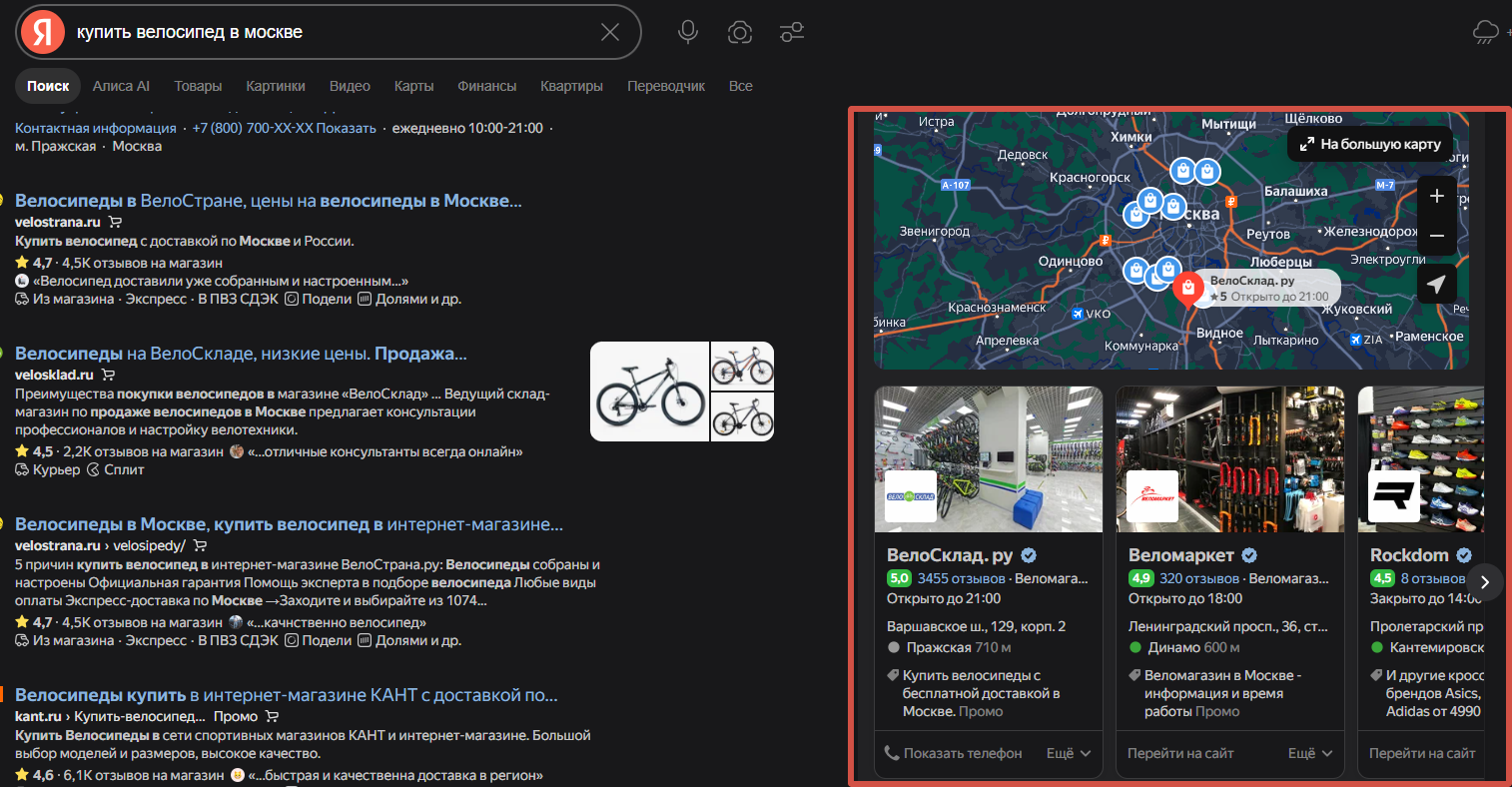Expand Ещё in the ВелоСклад.ру card

click(x=1069, y=753)
